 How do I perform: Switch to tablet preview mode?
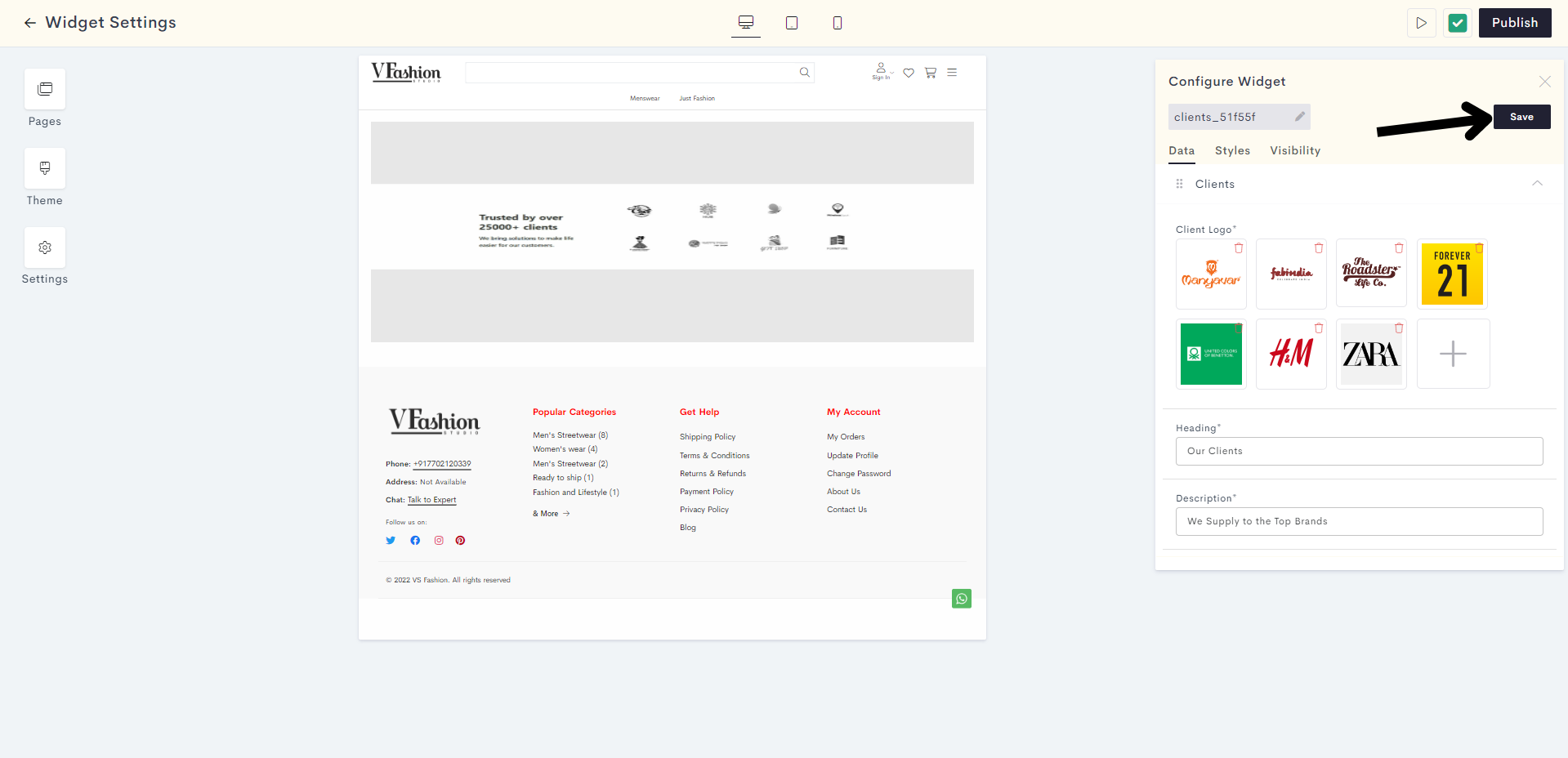click(792, 23)
